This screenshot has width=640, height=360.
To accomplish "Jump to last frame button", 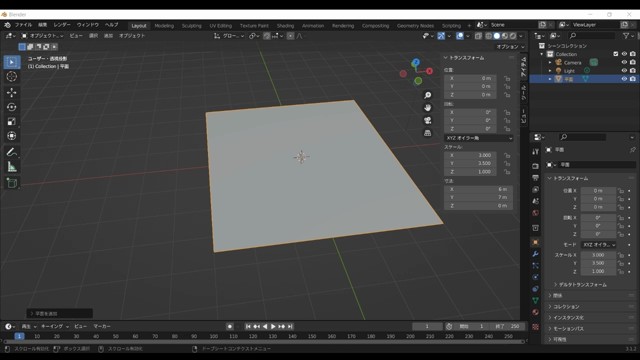I will 290,327.
